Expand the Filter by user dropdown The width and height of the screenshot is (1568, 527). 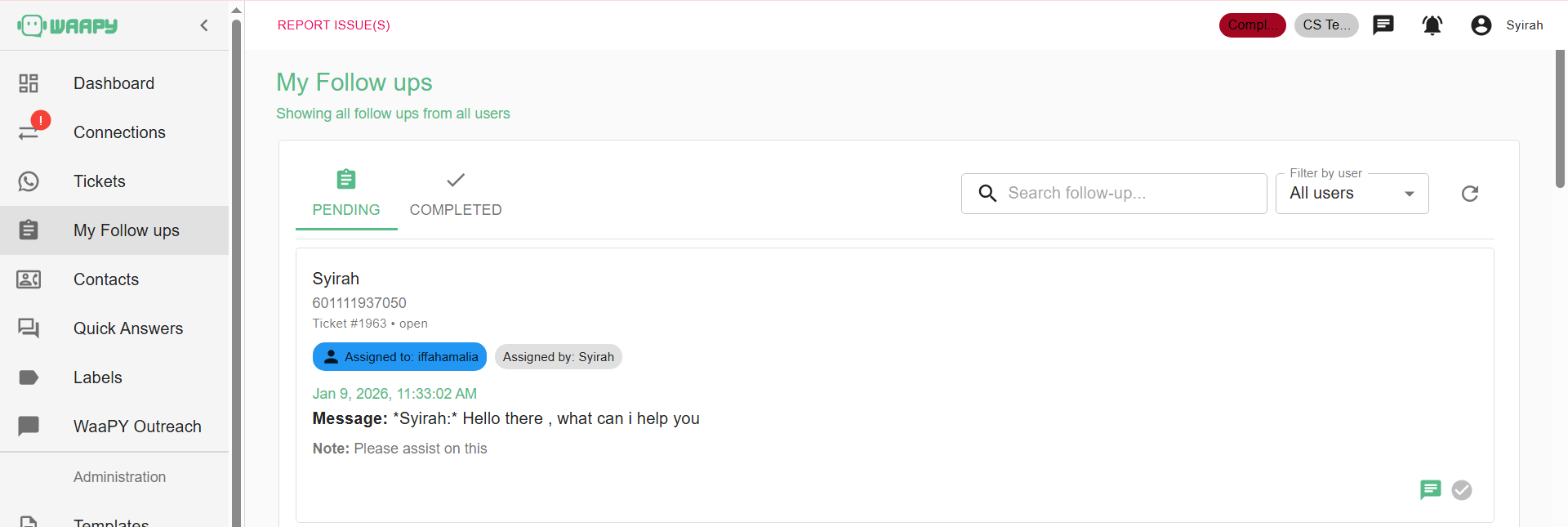[1352, 194]
